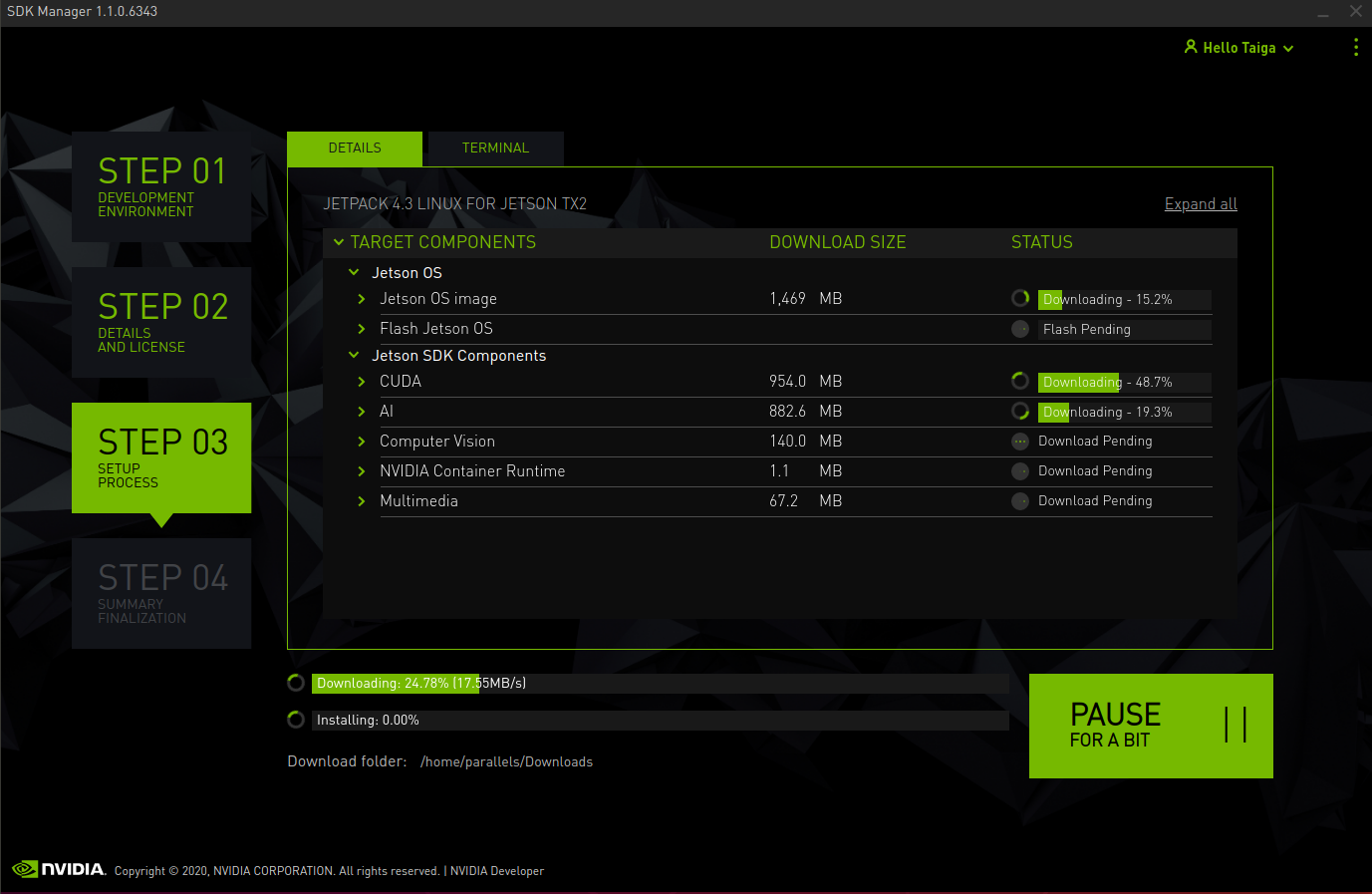
Task: Select Step 04 Summary Finalization
Action: pyautogui.click(x=161, y=593)
